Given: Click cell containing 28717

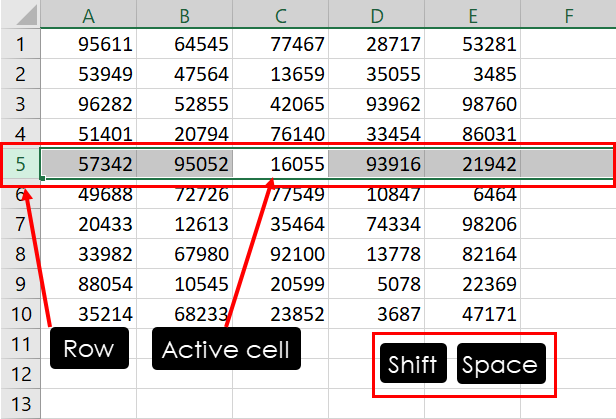Looking at the screenshot, I should [x=376, y=44].
